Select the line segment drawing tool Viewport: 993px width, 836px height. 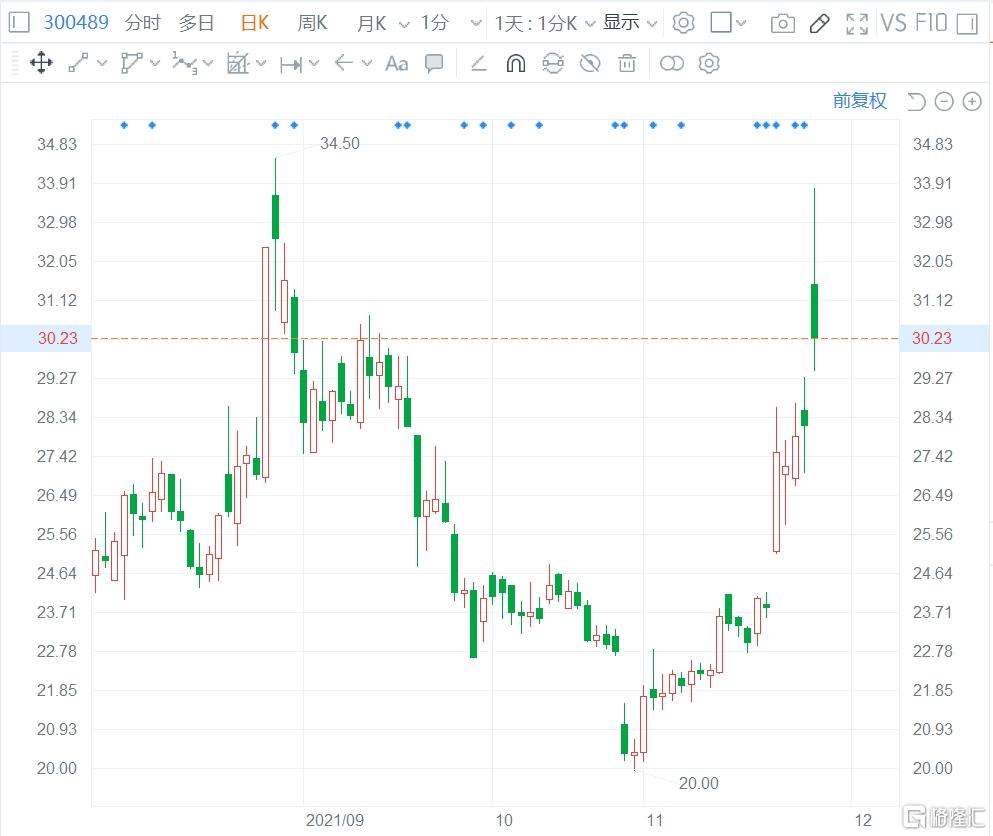pyautogui.click(x=78, y=63)
